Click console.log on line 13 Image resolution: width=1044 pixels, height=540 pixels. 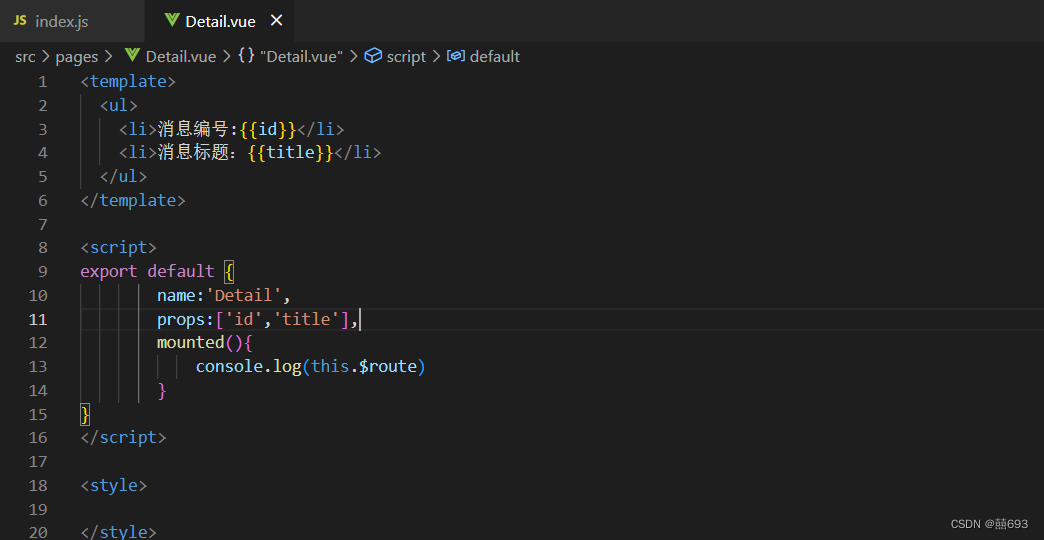248,367
